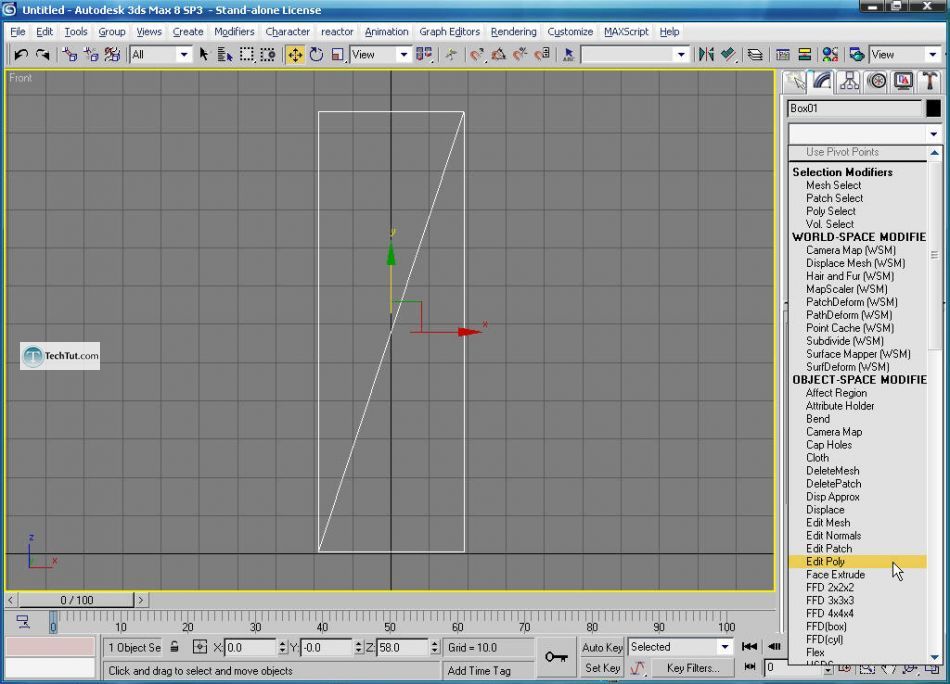Click the Set Key button
The height and width of the screenshot is (684, 950).
(602, 668)
